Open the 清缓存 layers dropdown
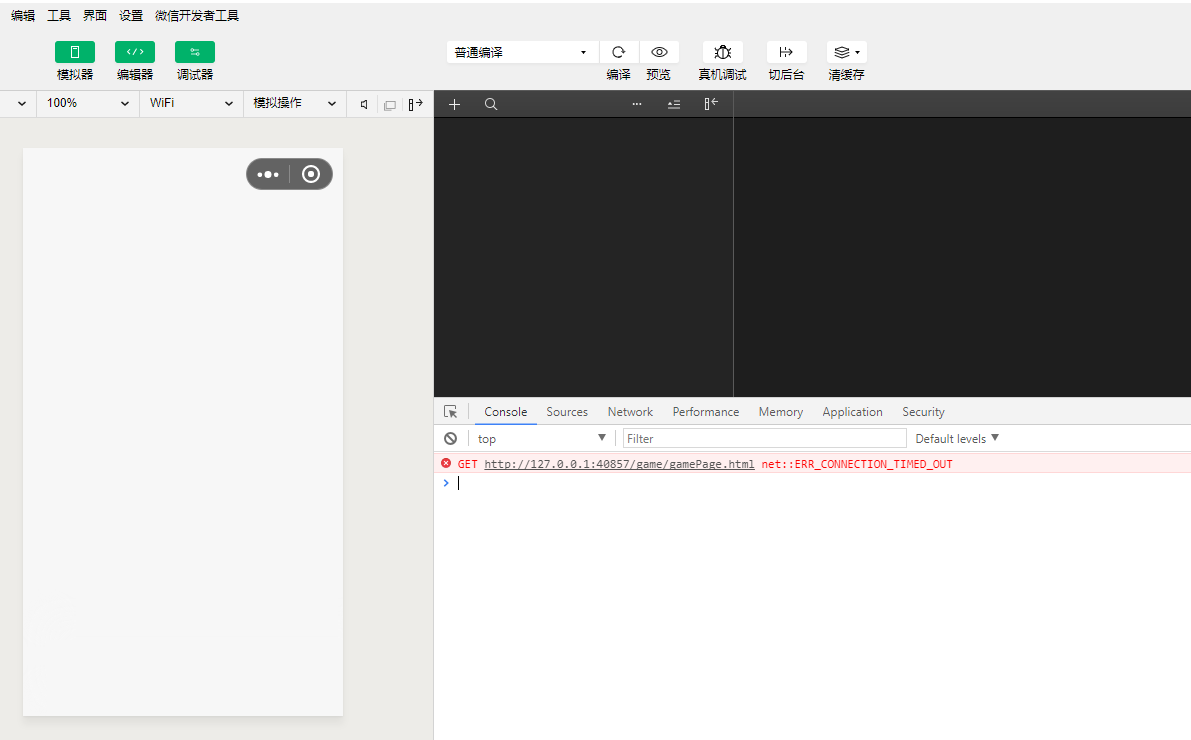 [846, 52]
